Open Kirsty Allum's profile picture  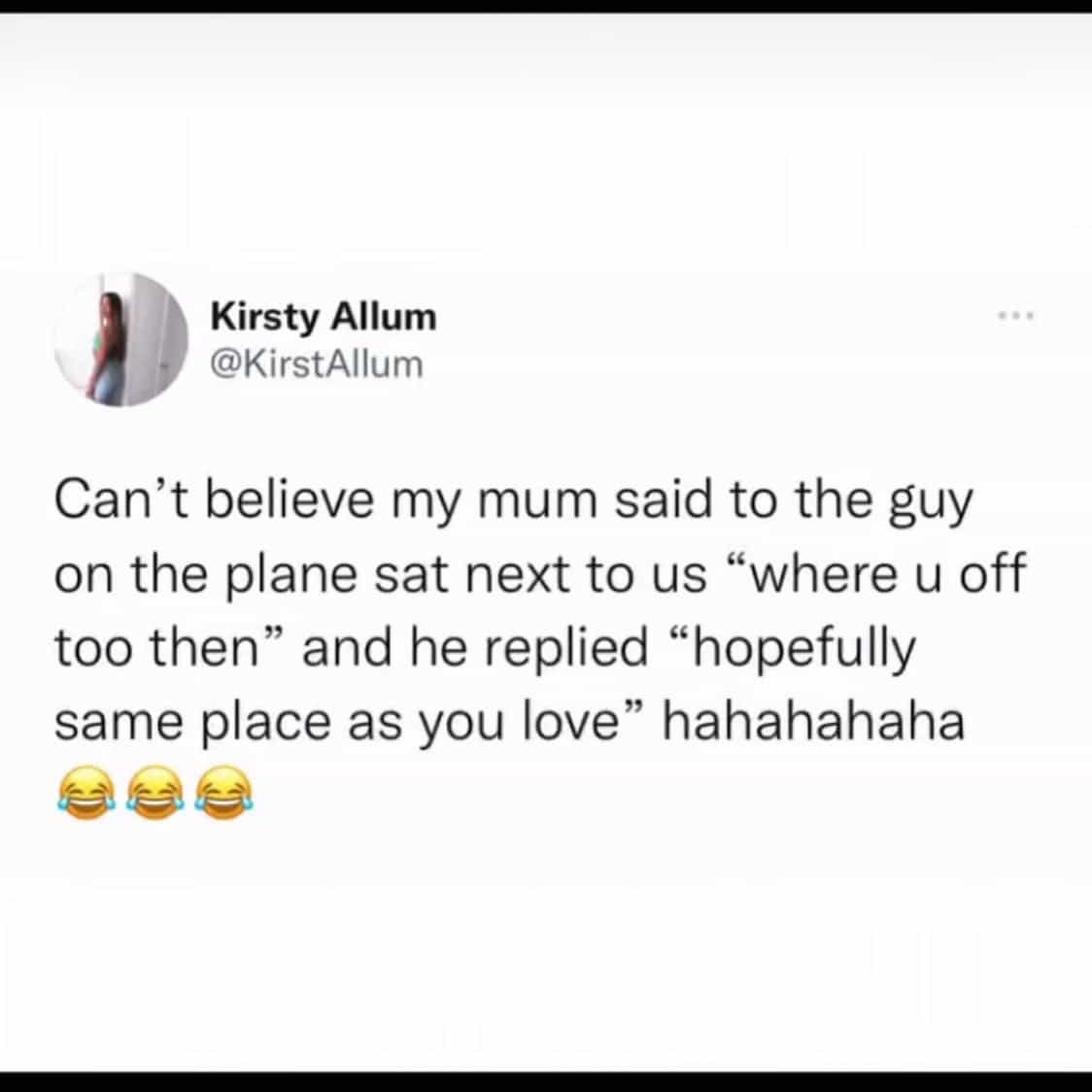121,337
